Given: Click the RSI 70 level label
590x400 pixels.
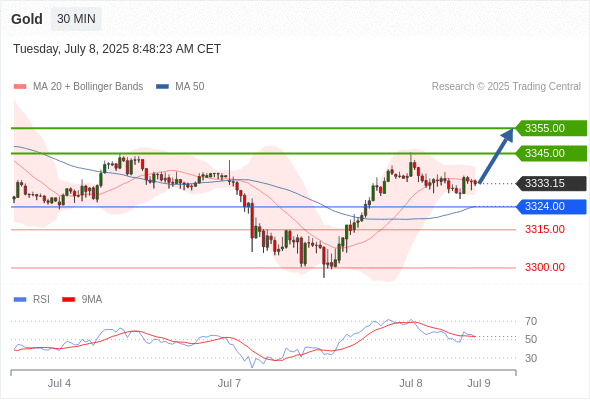Looking at the screenshot, I should 531,321.
